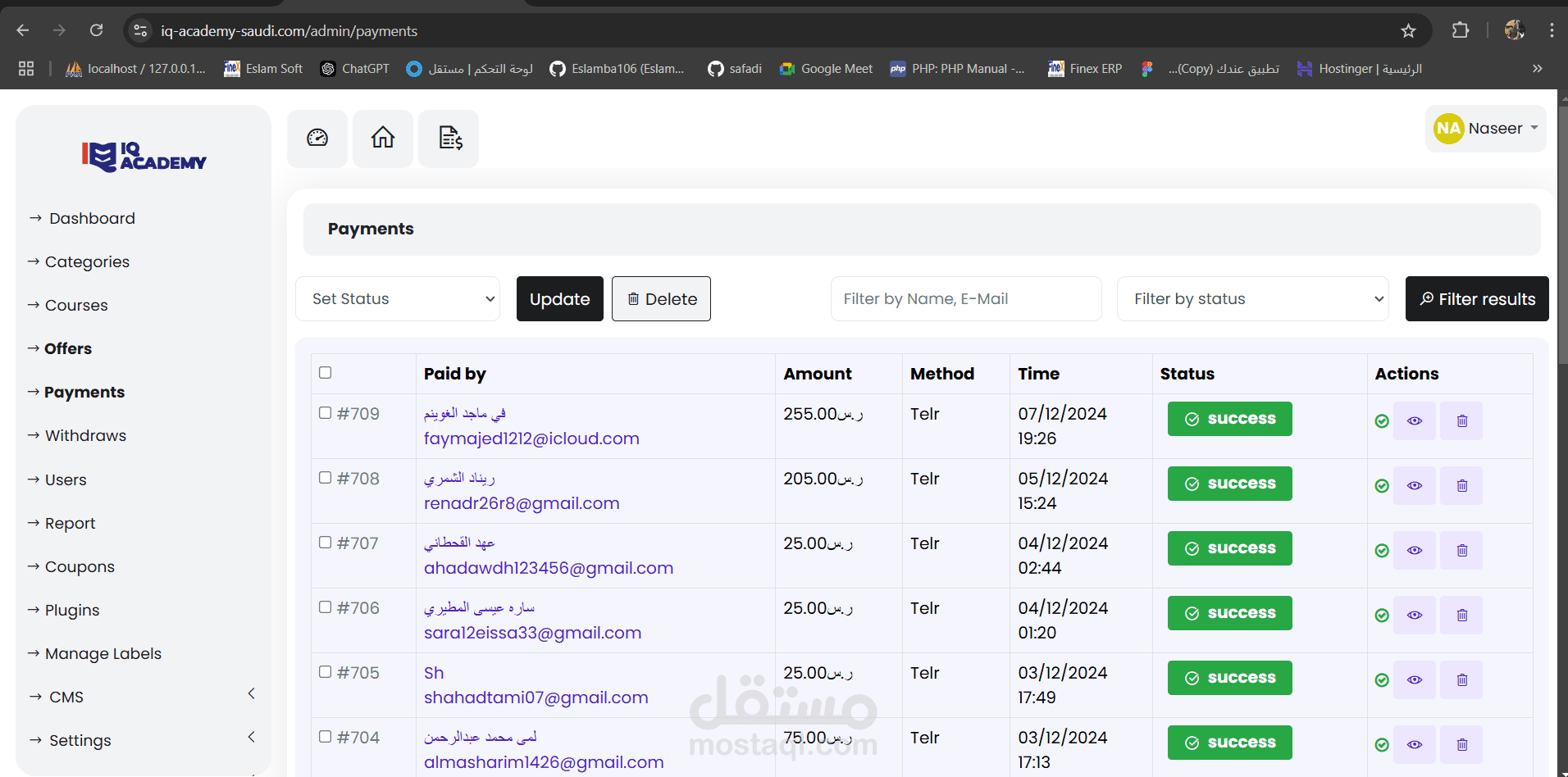
Task: Go to Withdraws in the sidebar
Action: tap(85, 436)
